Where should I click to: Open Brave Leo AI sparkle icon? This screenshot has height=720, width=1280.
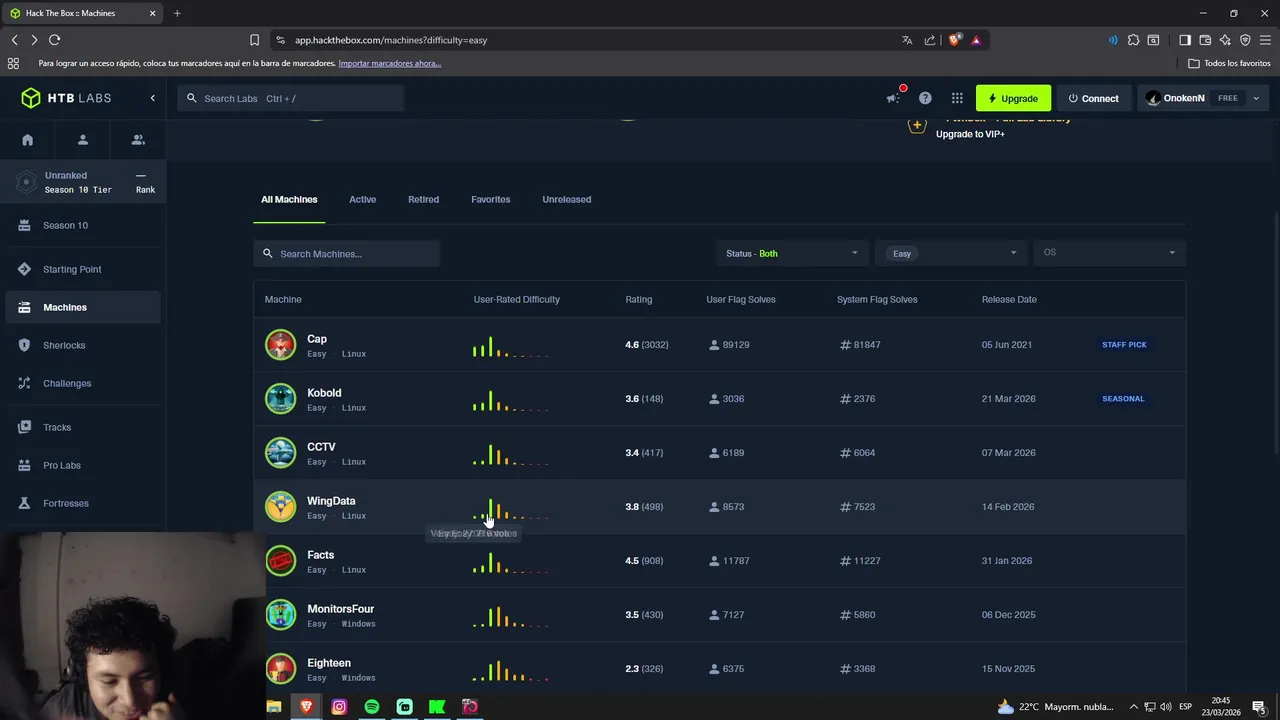point(1225,40)
